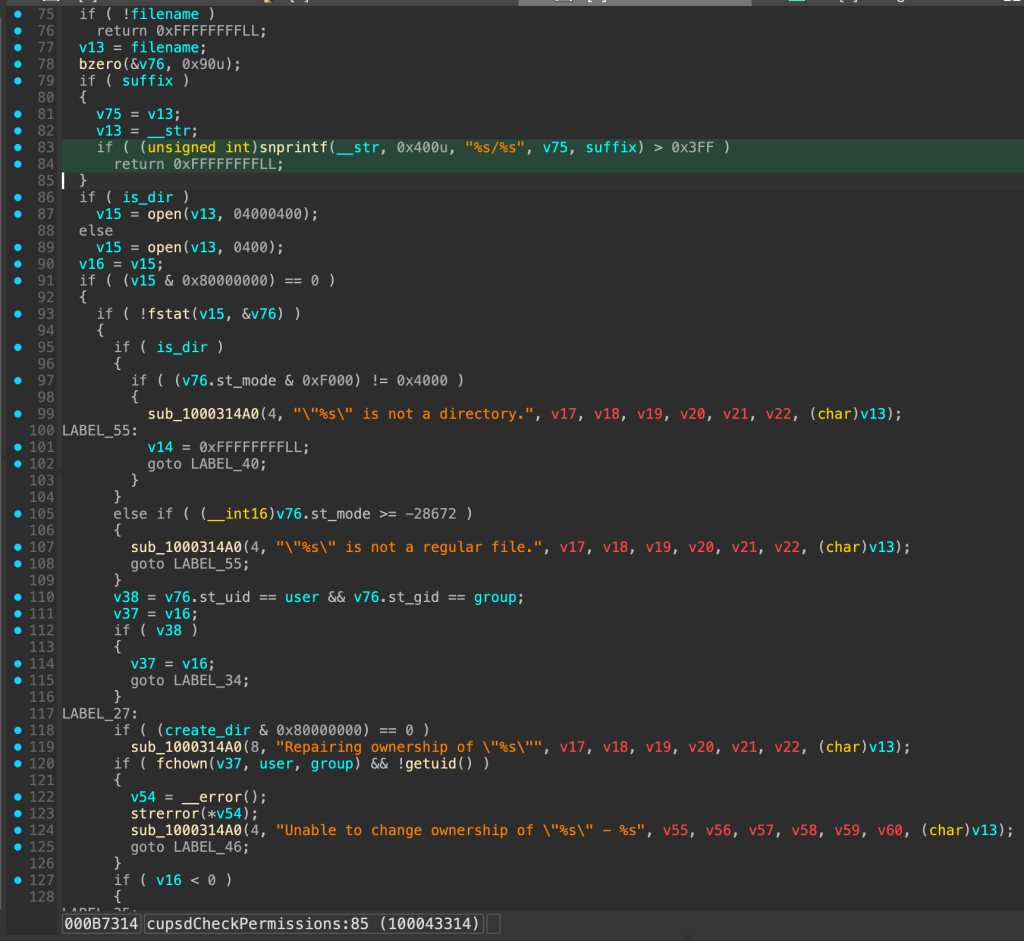Toggle breakpoint dot beside line 87
Image resolution: width=1024 pixels, height=941 pixels.
18,214
